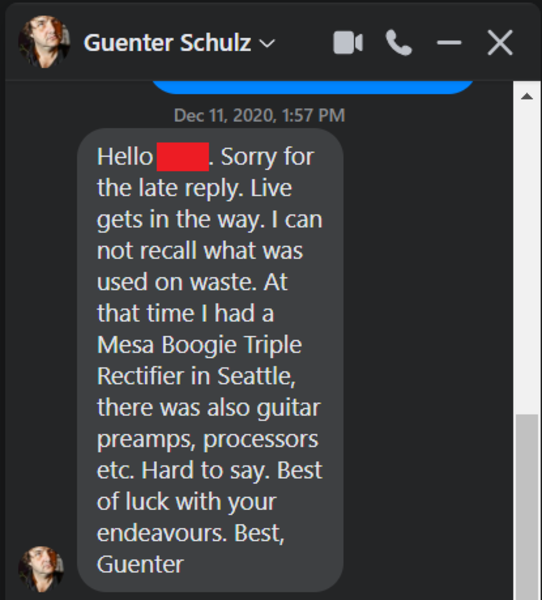
Task: Click the Dec 11, 2020 timestamp
Action: coord(260,115)
